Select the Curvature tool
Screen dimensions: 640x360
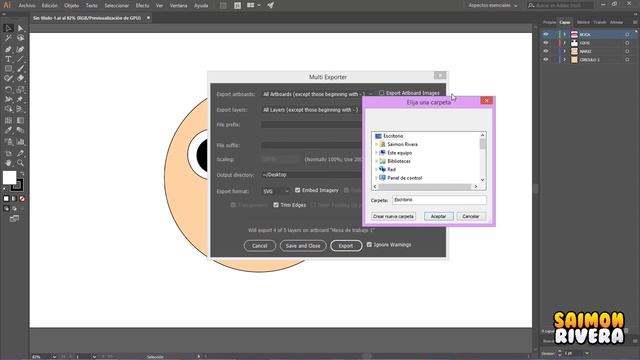coord(20,49)
